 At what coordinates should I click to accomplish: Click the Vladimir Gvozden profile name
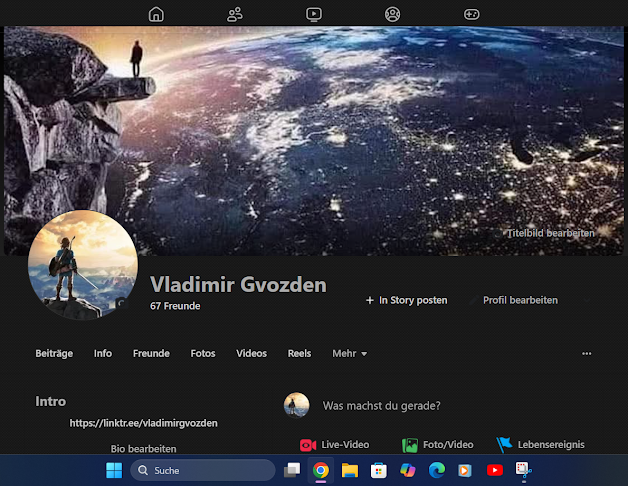(x=238, y=285)
